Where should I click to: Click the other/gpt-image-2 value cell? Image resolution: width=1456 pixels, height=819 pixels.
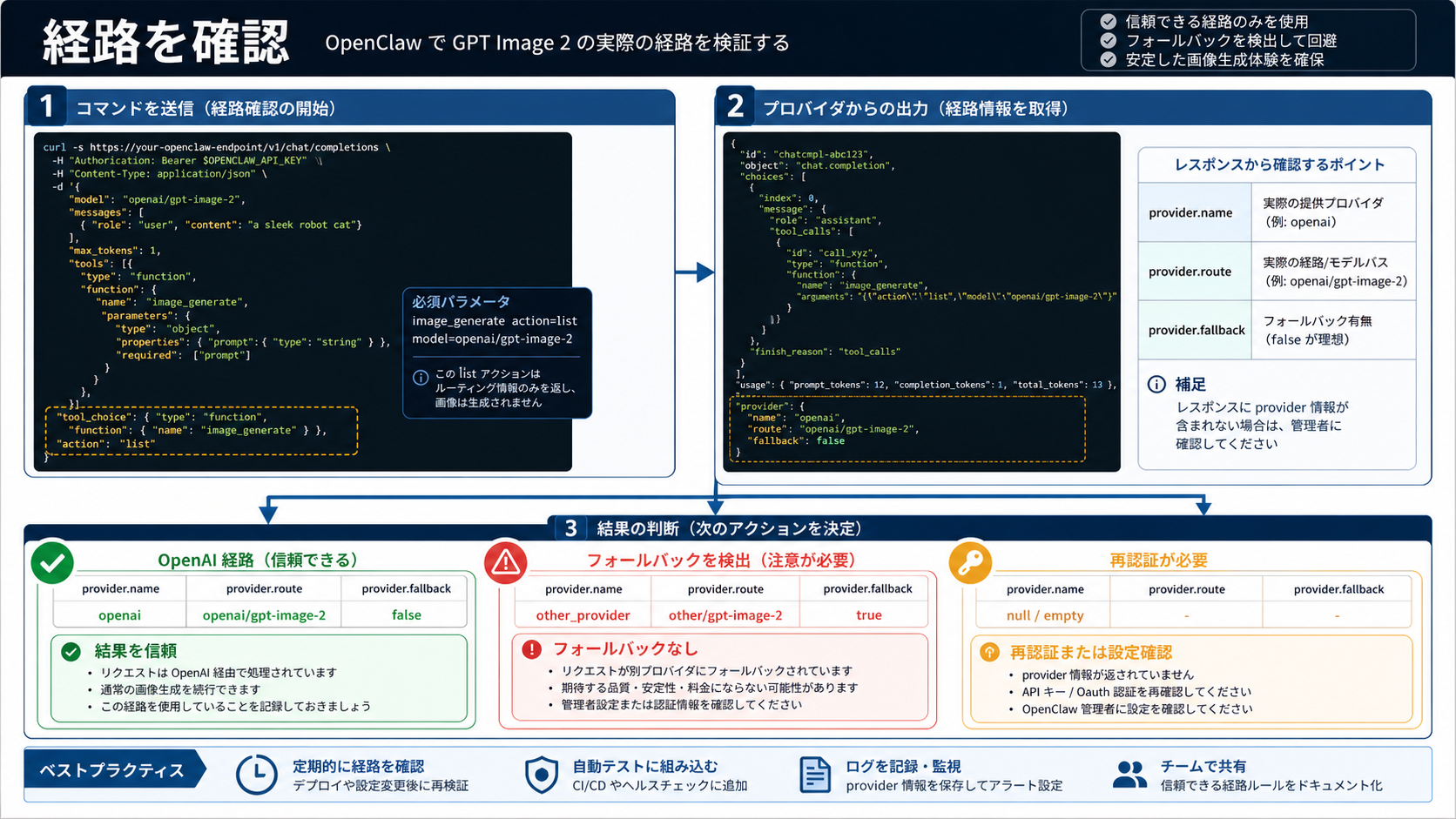coord(725,615)
